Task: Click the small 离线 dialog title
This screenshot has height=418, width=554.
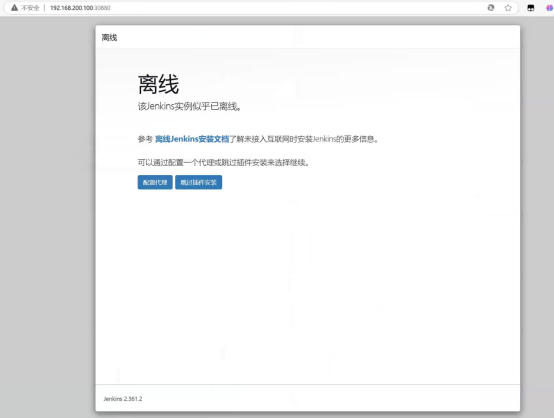Action: [x=110, y=37]
